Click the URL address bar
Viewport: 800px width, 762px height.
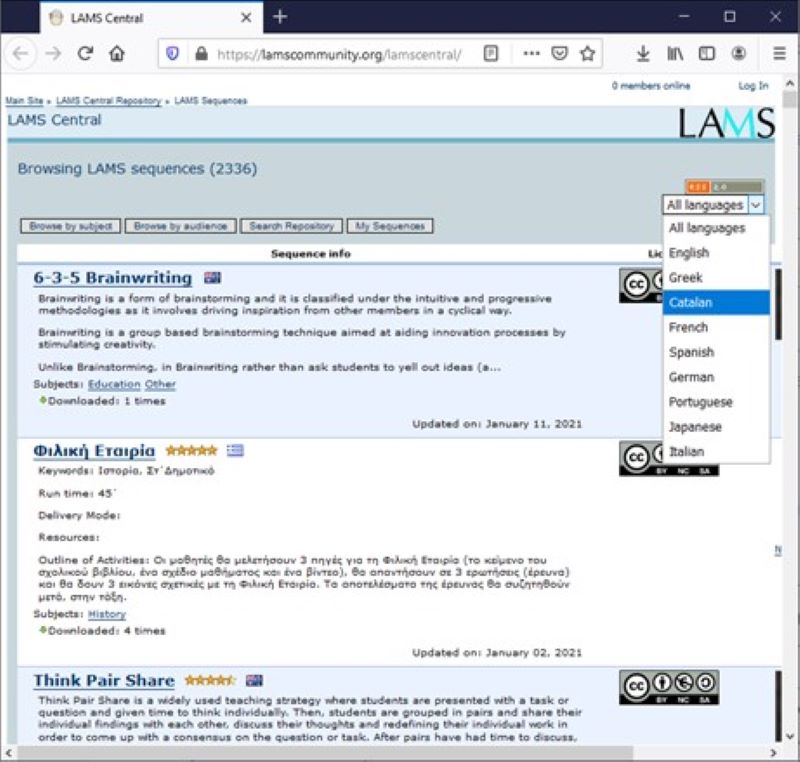[340, 54]
